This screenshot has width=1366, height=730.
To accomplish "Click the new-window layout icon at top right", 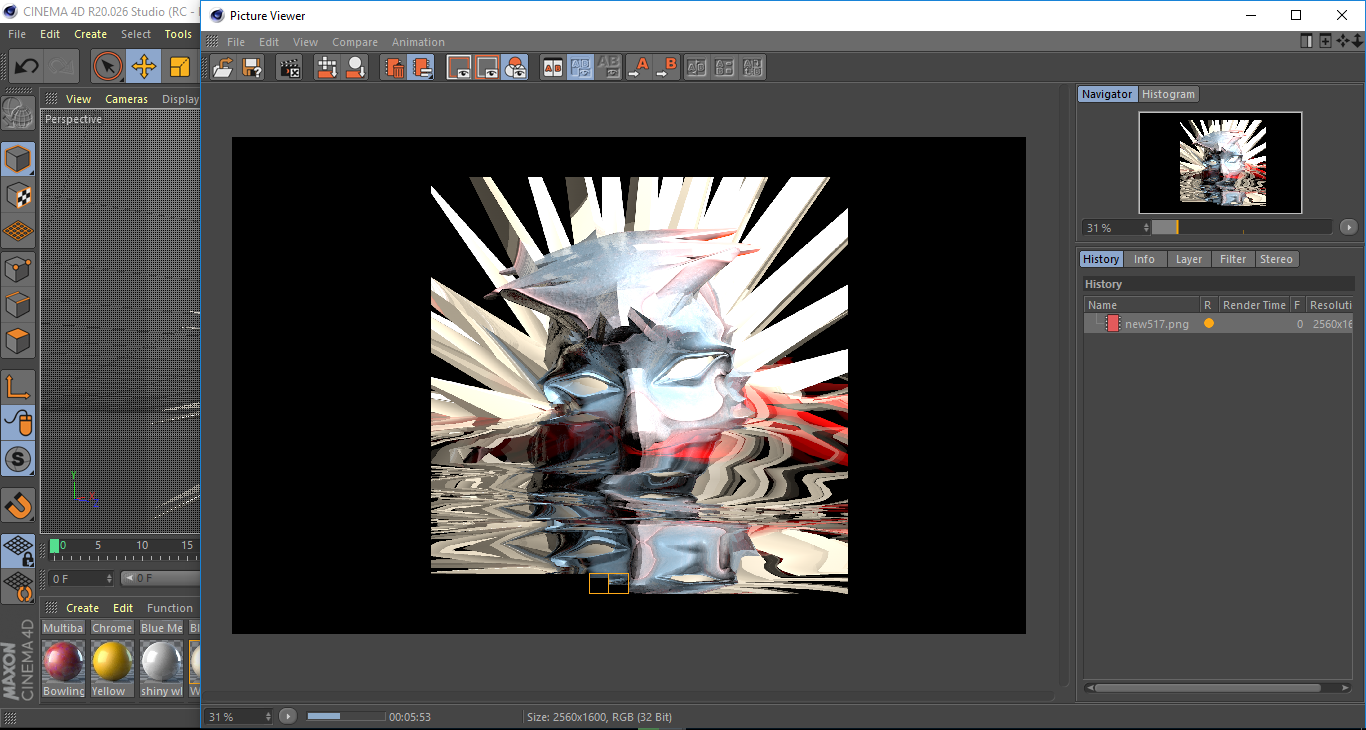I will click(1325, 41).
